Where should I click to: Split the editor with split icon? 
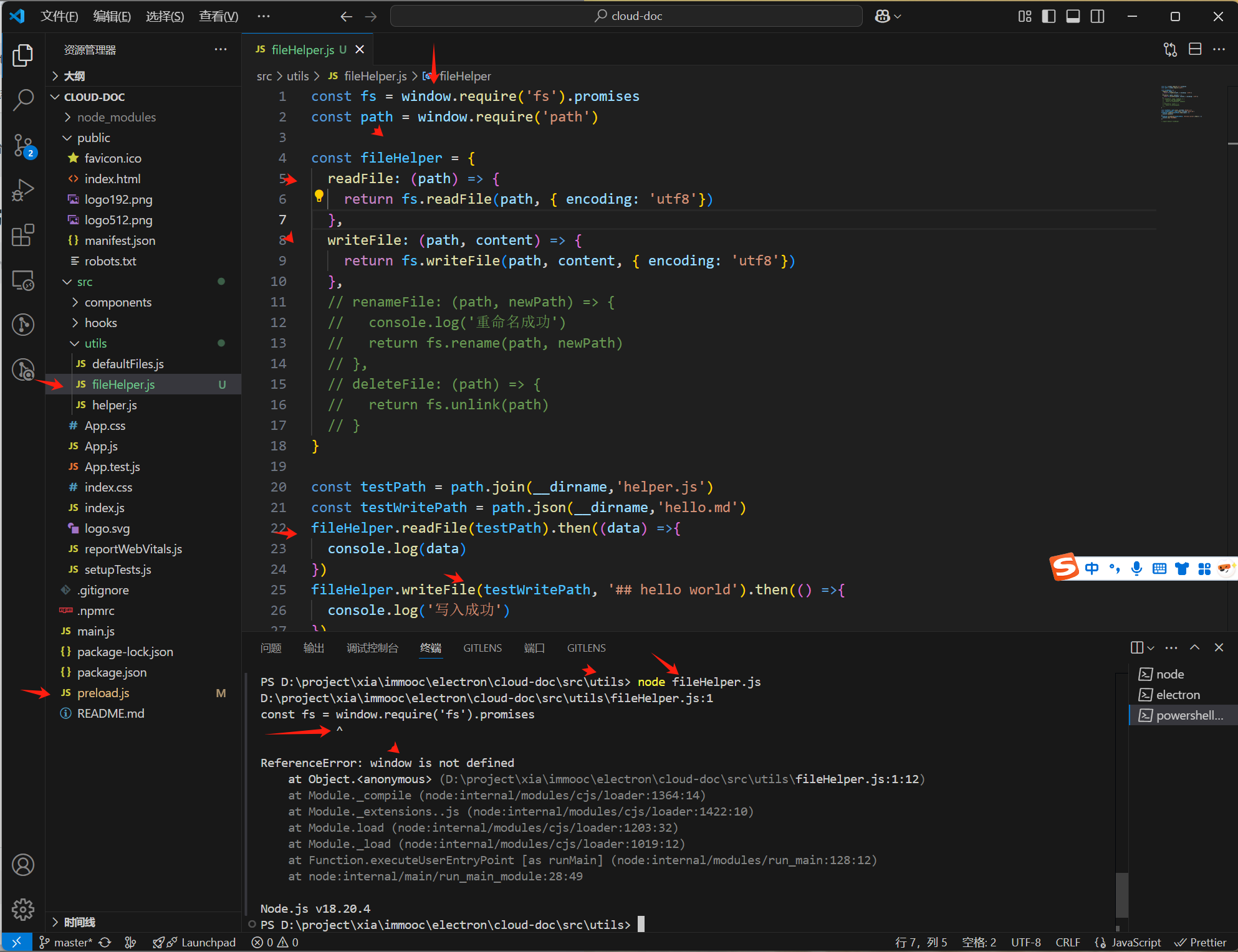(x=1195, y=49)
